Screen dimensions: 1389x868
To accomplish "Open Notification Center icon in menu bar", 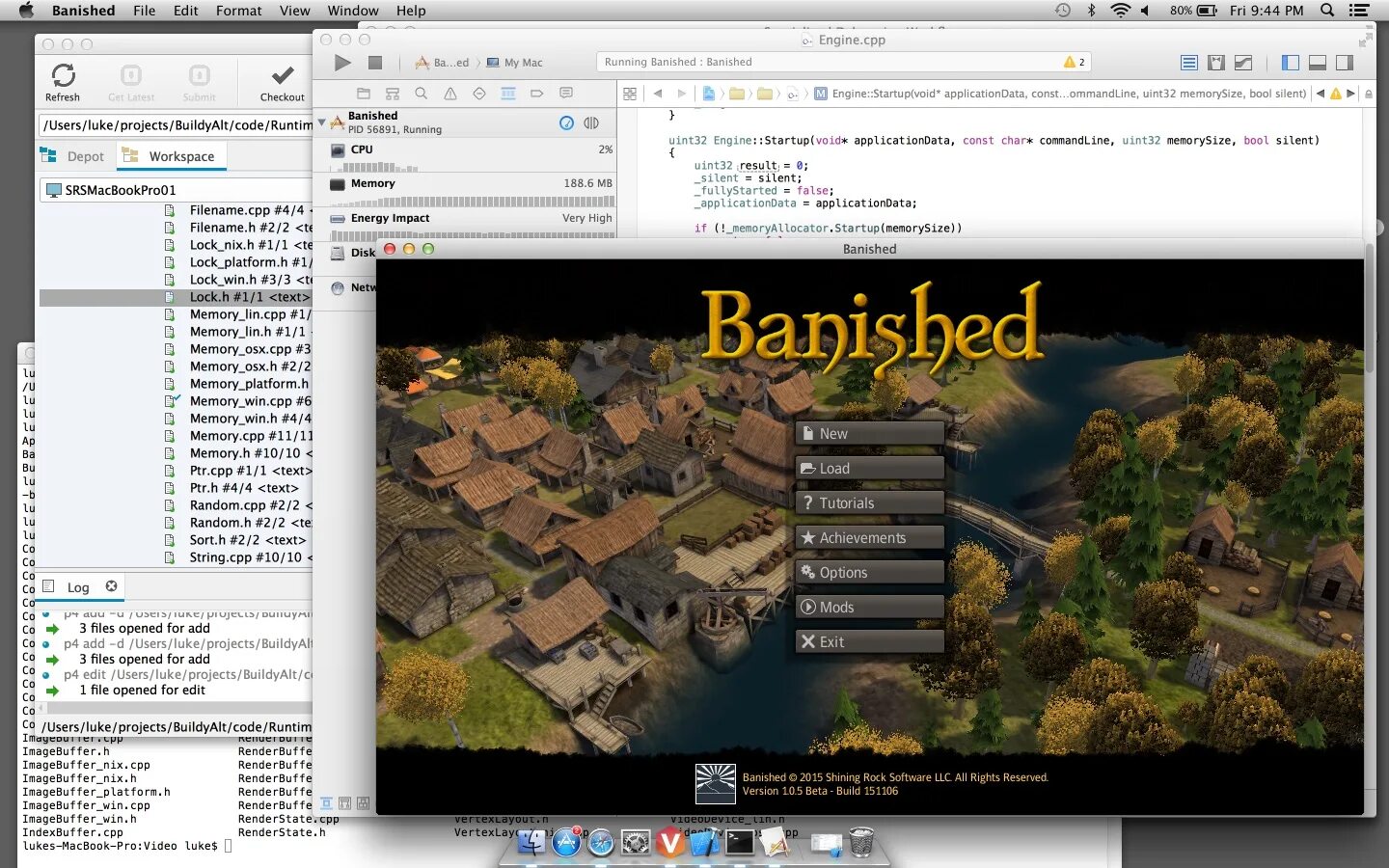I will tap(1359, 11).
